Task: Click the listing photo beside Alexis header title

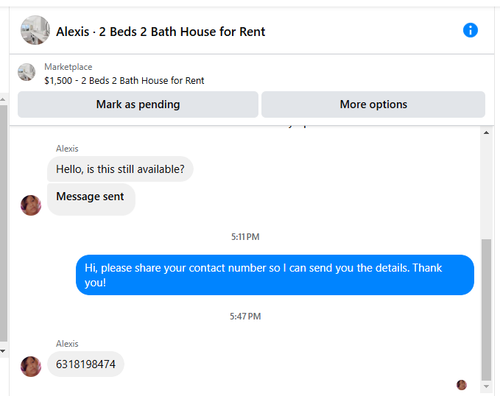Action: tap(35, 30)
